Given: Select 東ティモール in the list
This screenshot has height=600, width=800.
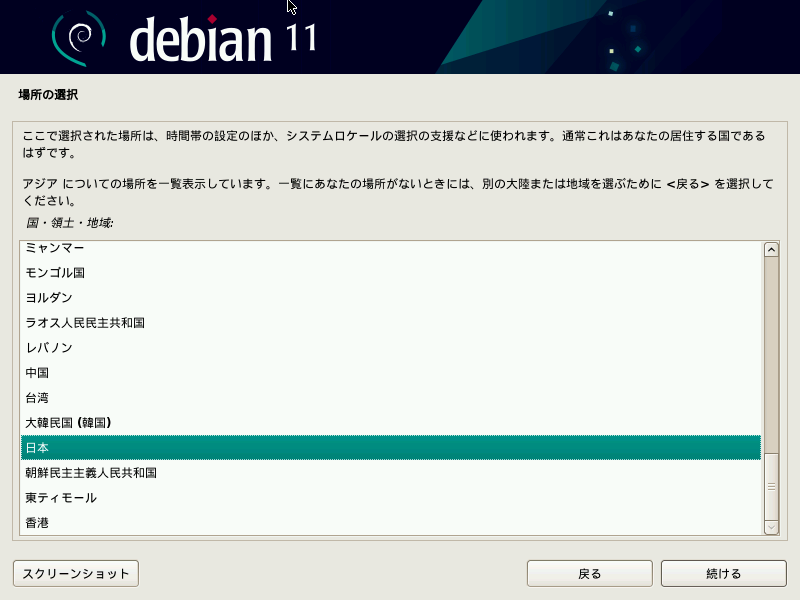Looking at the screenshot, I should [391, 497].
